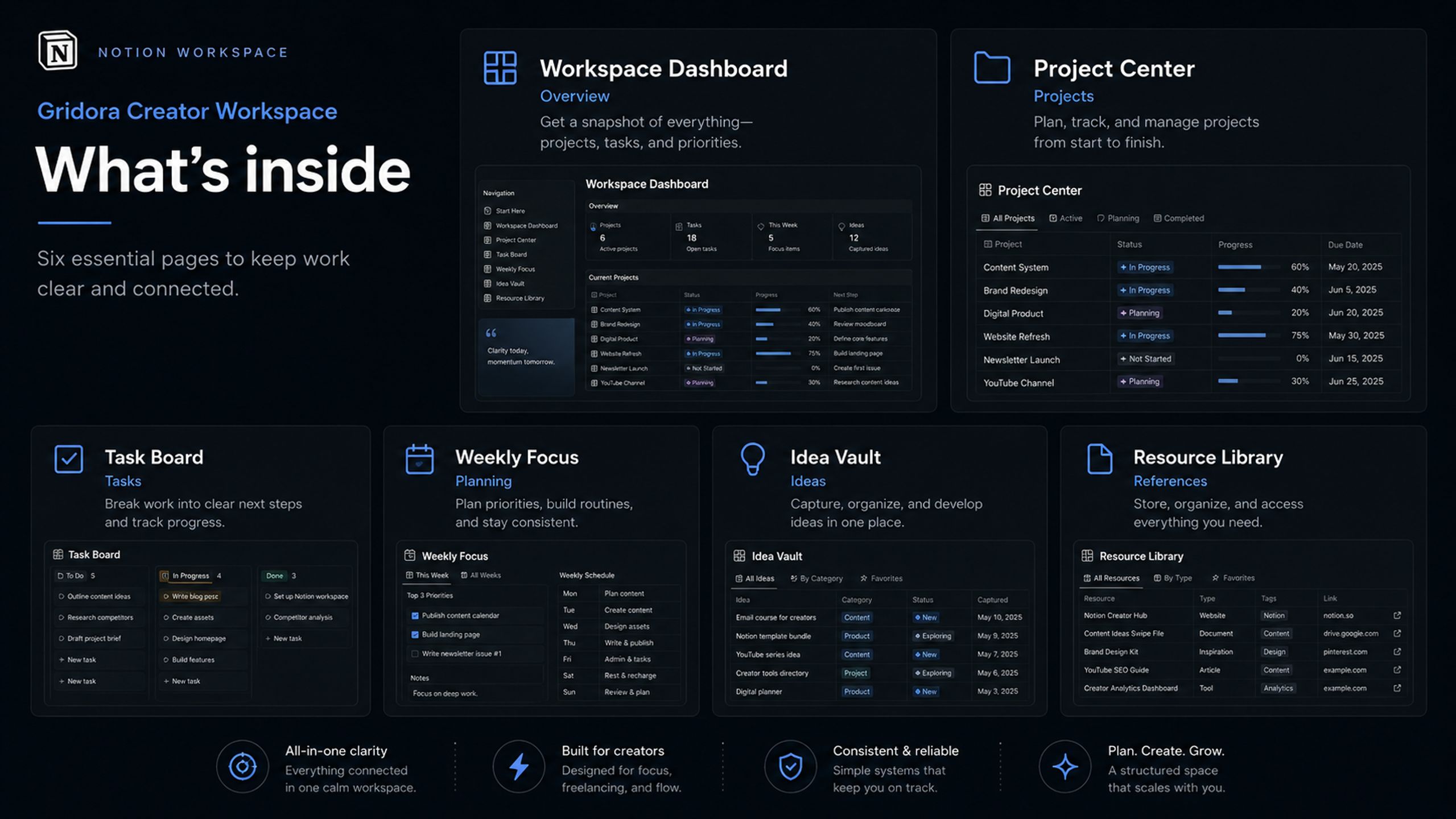The width and height of the screenshot is (1456, 819).
Task: Open the By Category tab in Idea Vault
Action: coord(816,578)
